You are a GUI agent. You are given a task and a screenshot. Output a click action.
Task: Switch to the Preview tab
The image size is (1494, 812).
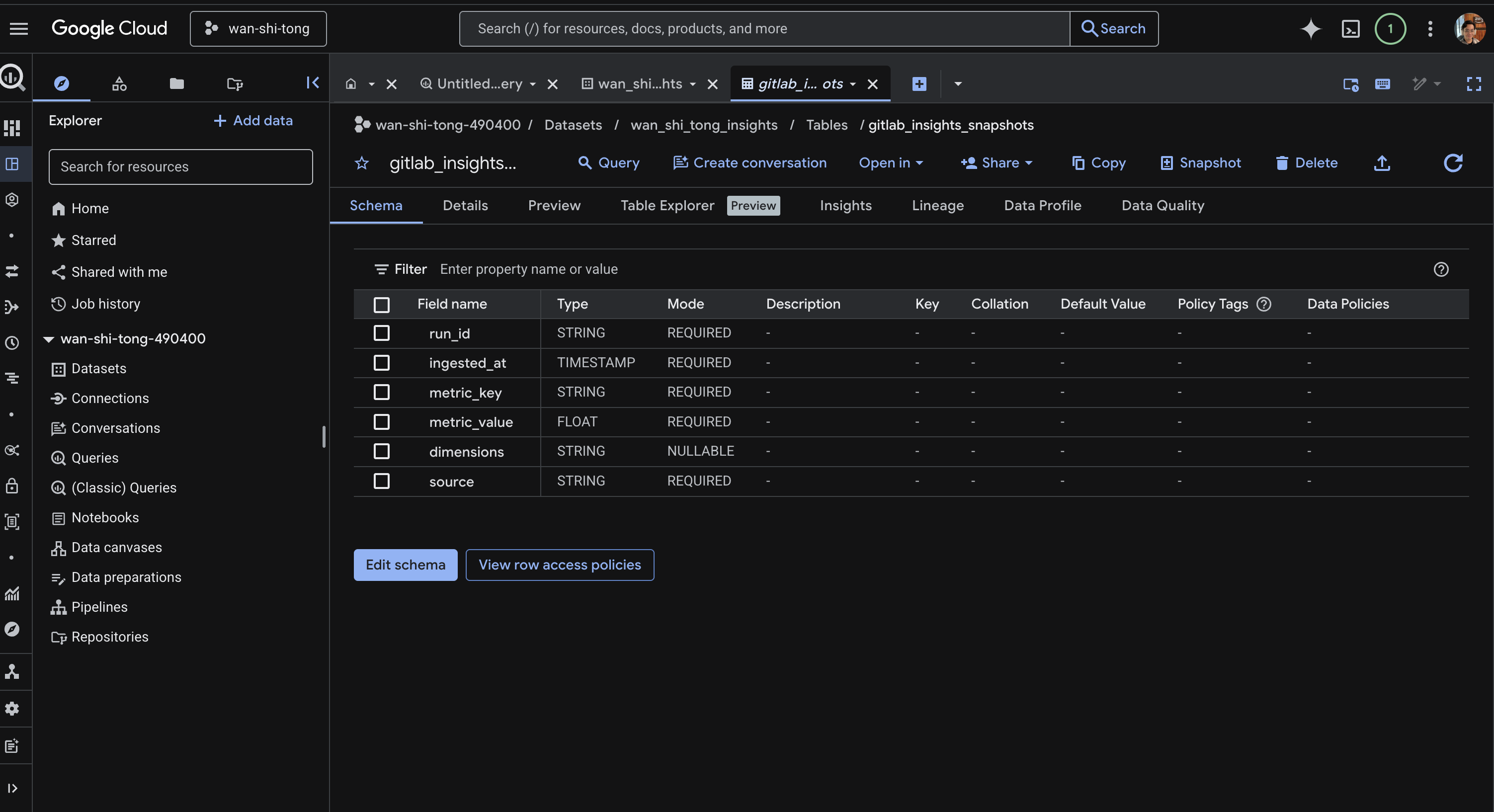(x=554, y=205)
